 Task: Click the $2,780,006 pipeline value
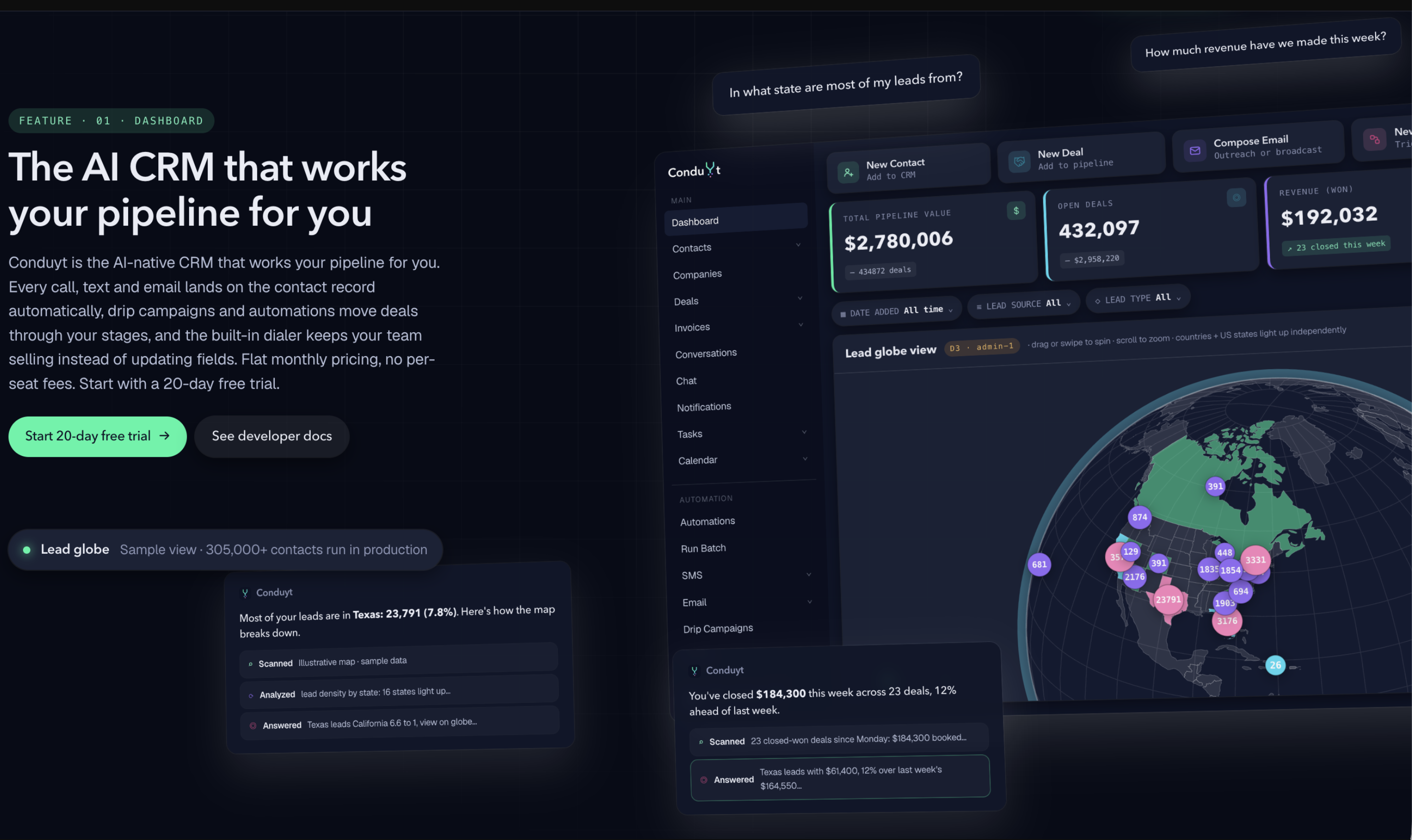(898, 241)
